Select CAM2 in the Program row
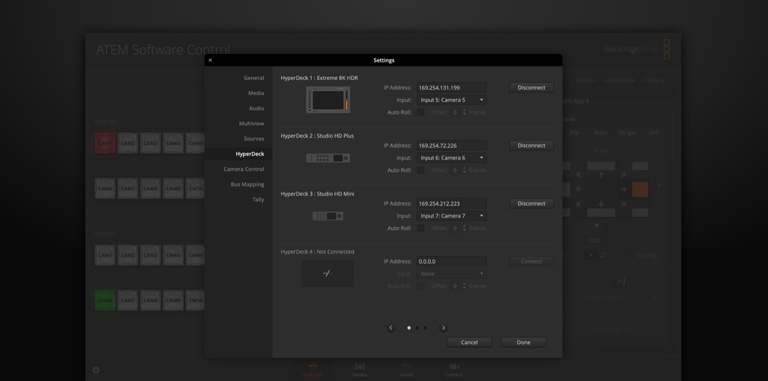The width and height of the screenshot is (768, 381). (x=128, y=143)
